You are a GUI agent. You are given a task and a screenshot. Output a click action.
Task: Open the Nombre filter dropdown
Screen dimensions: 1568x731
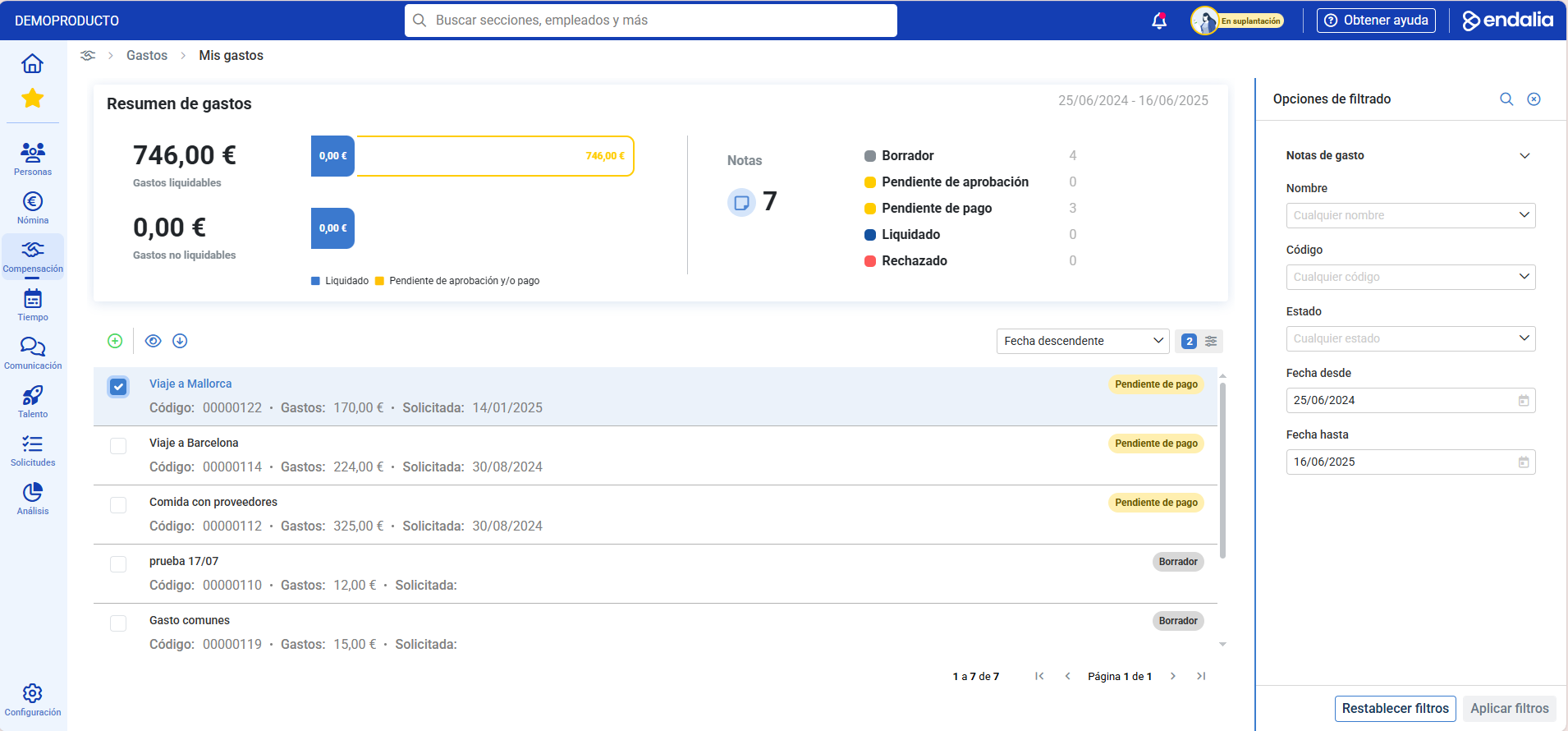(1410, 215)
